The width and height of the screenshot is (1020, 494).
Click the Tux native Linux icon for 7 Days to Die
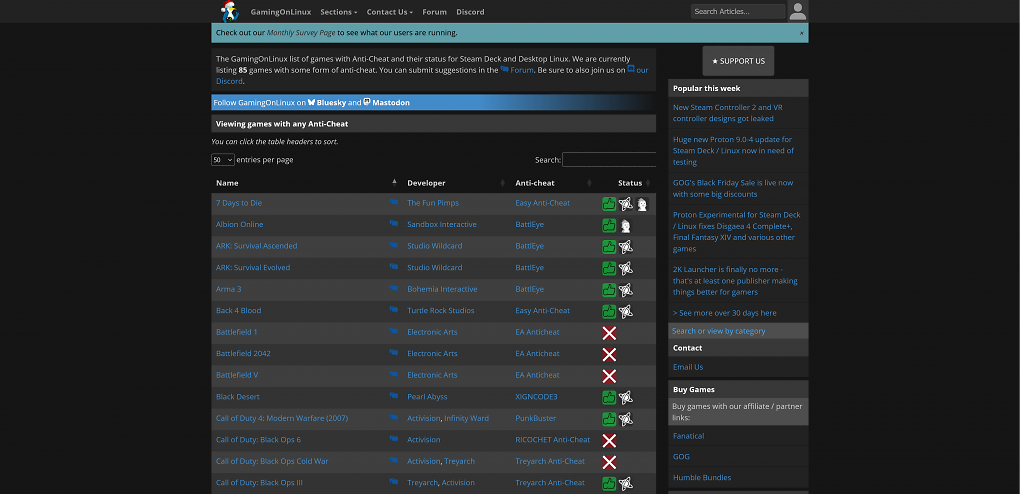click(x=642, y=204)
